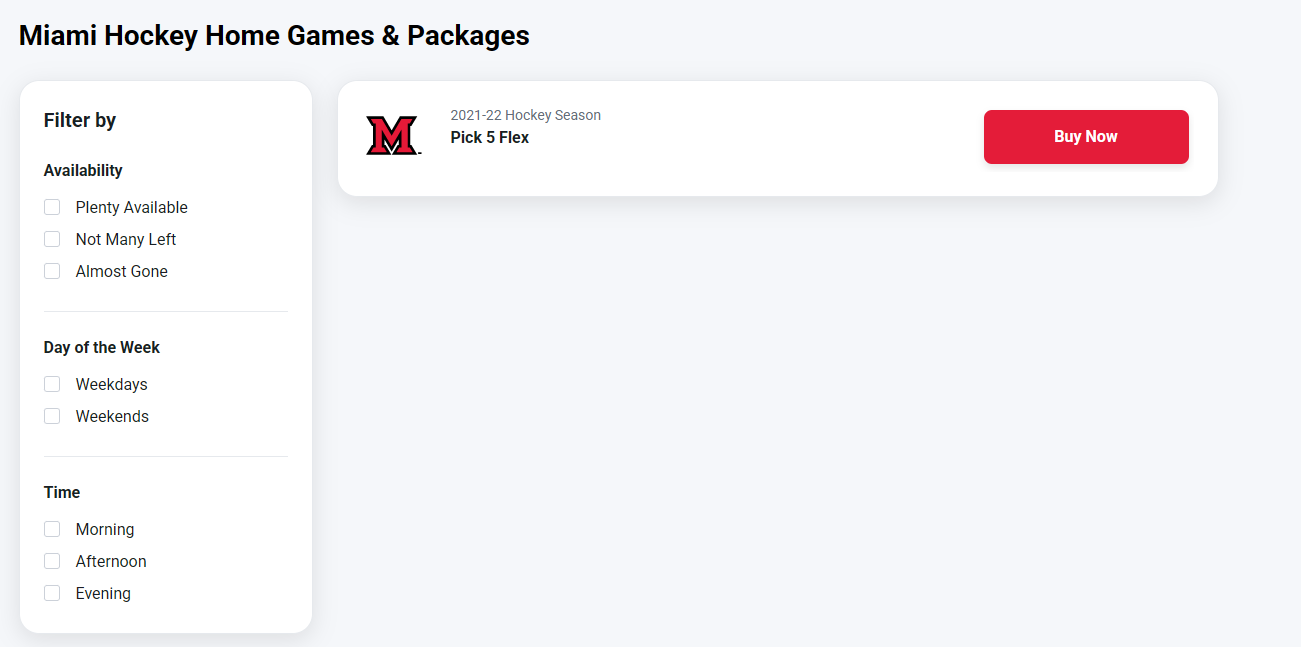
Task: Click the Miami red M logo
Action: 392,135
